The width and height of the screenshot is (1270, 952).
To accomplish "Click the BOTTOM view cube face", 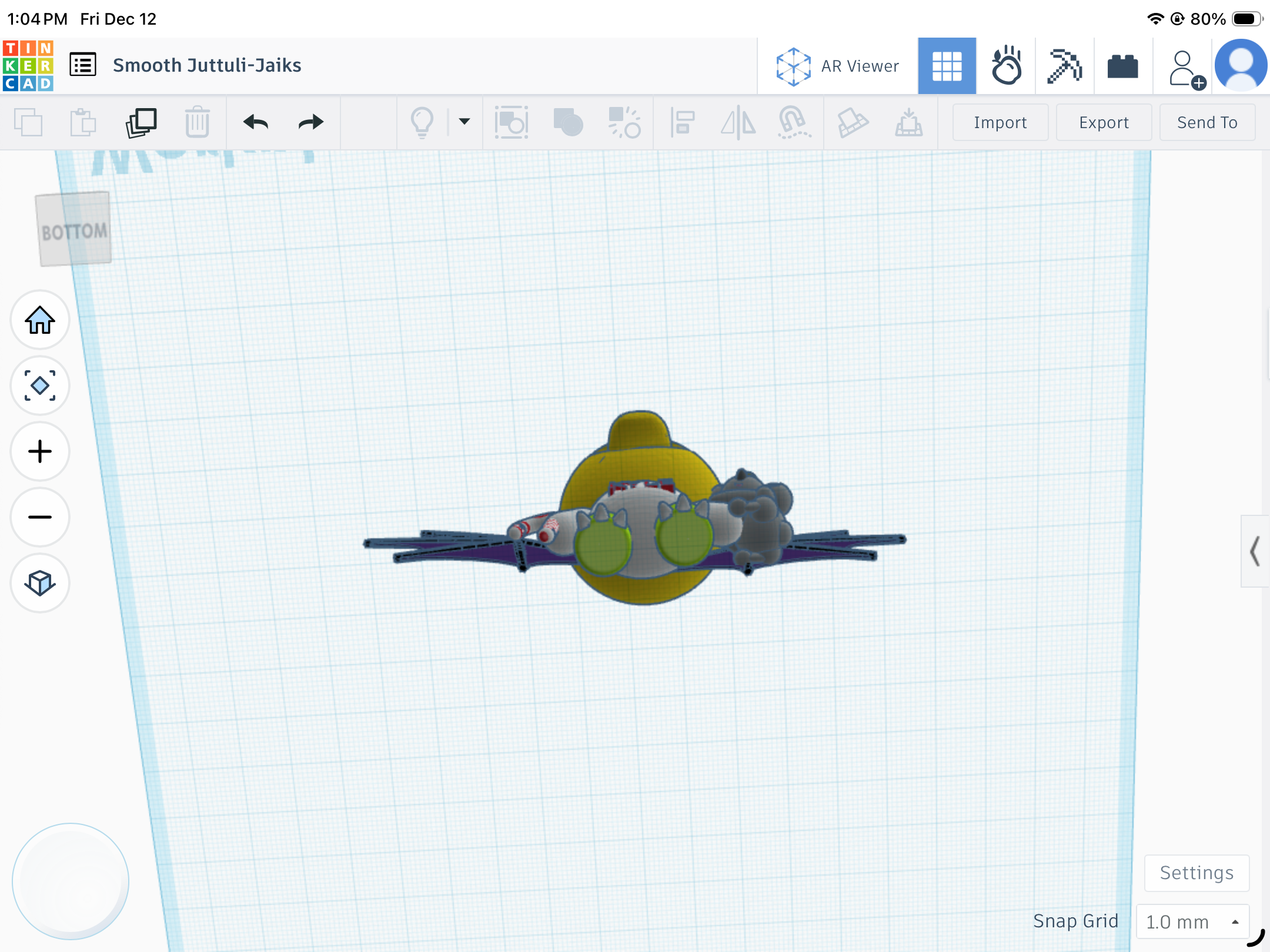I will click(74, 229).
